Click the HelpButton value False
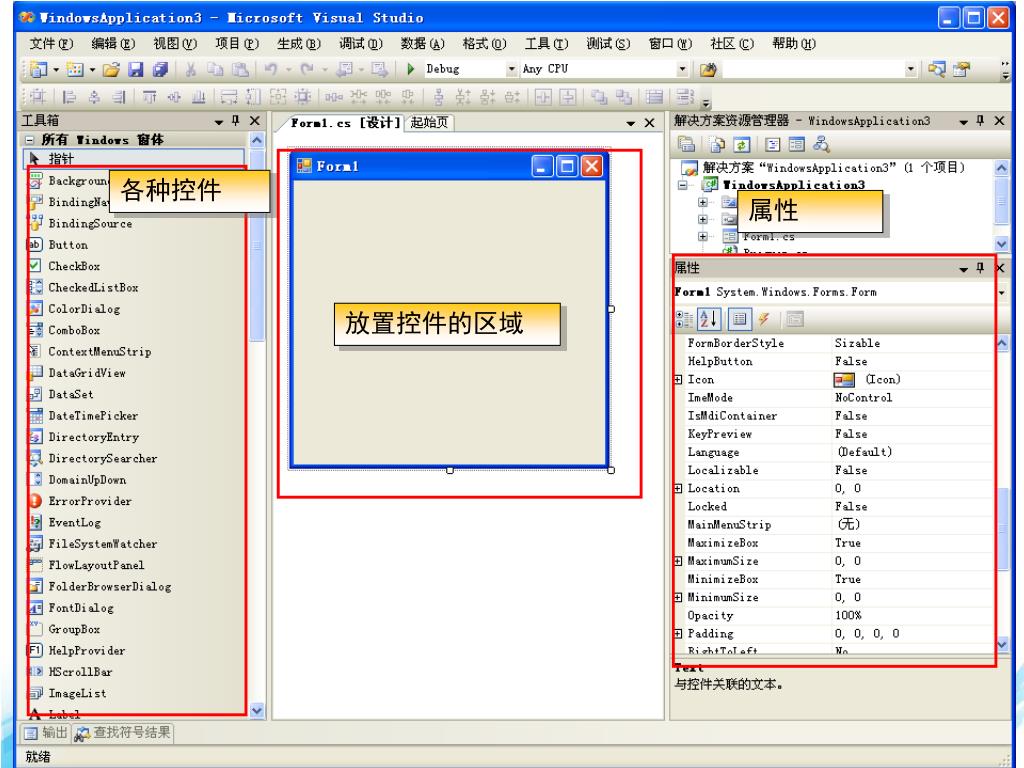The width and height of the screenshot is (1024, 768). tap(851, 361)
